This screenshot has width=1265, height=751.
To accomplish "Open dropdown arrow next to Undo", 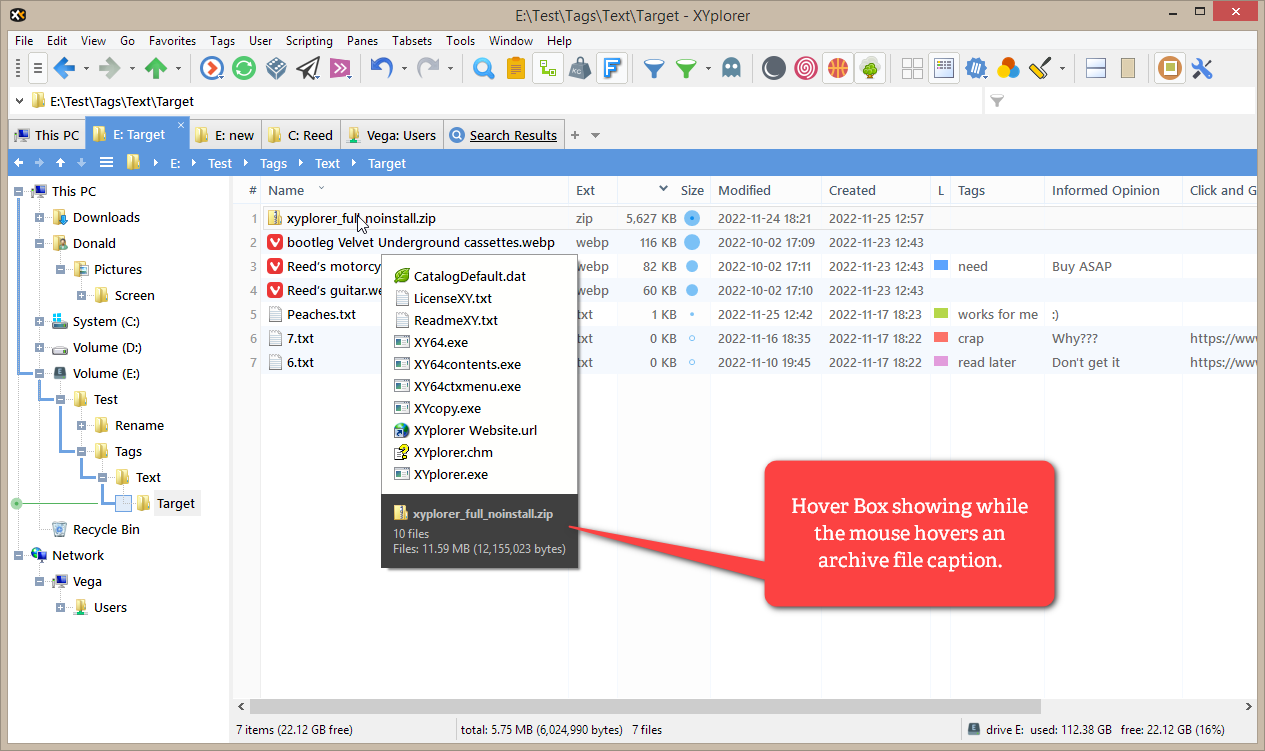I will 405,69.
